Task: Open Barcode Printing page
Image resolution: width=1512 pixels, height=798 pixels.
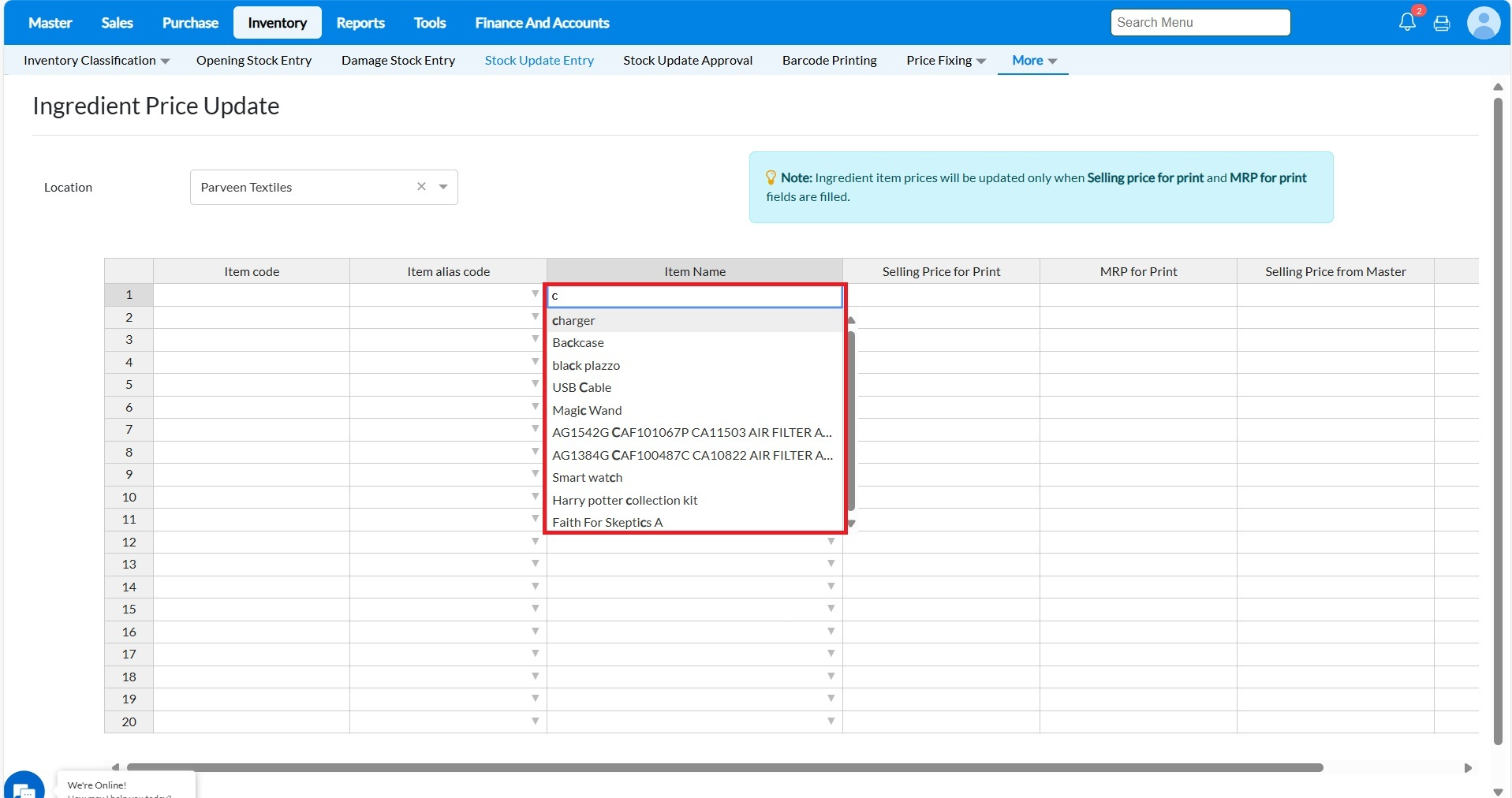Action: pyautogui.click(x=829, y=61)
